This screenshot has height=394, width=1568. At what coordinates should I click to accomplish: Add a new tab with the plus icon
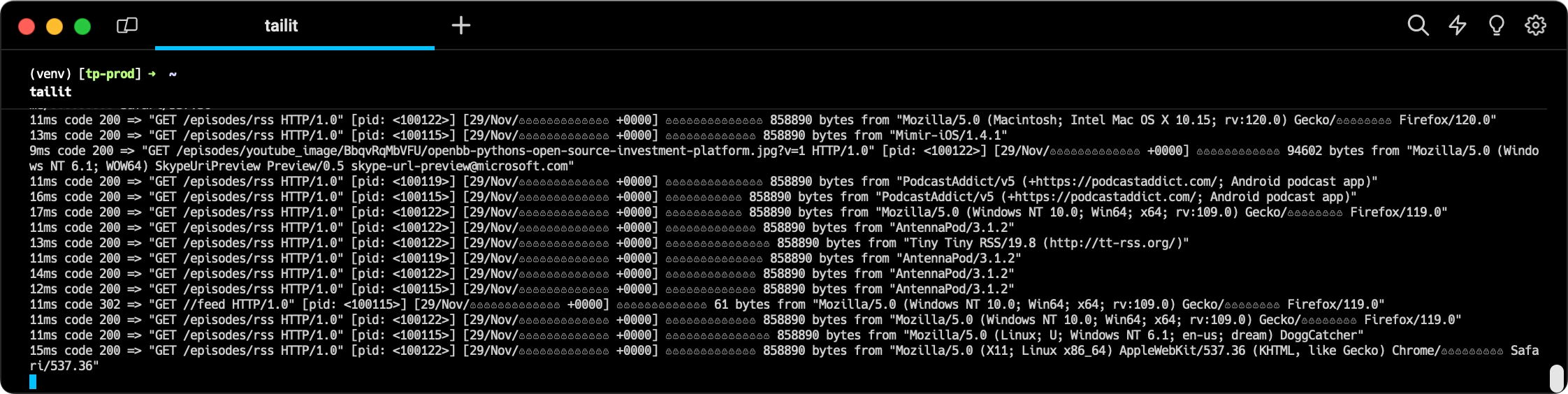tap(461, 26)
